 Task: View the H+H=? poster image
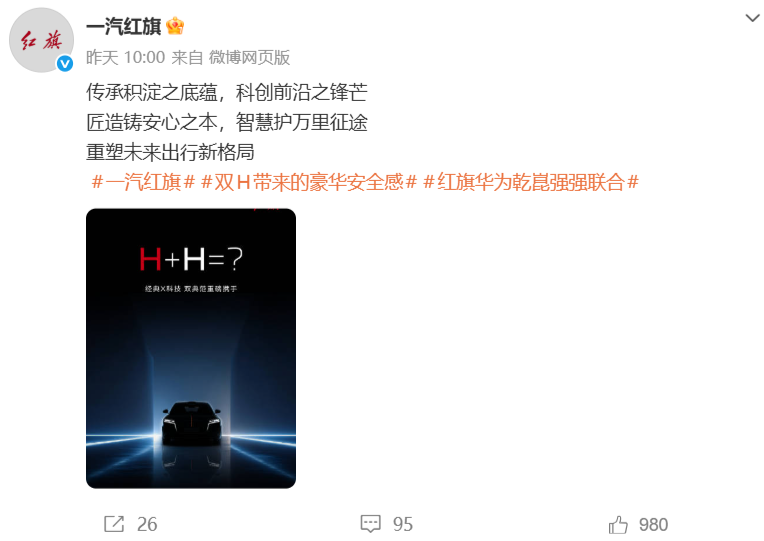(191, 348)
